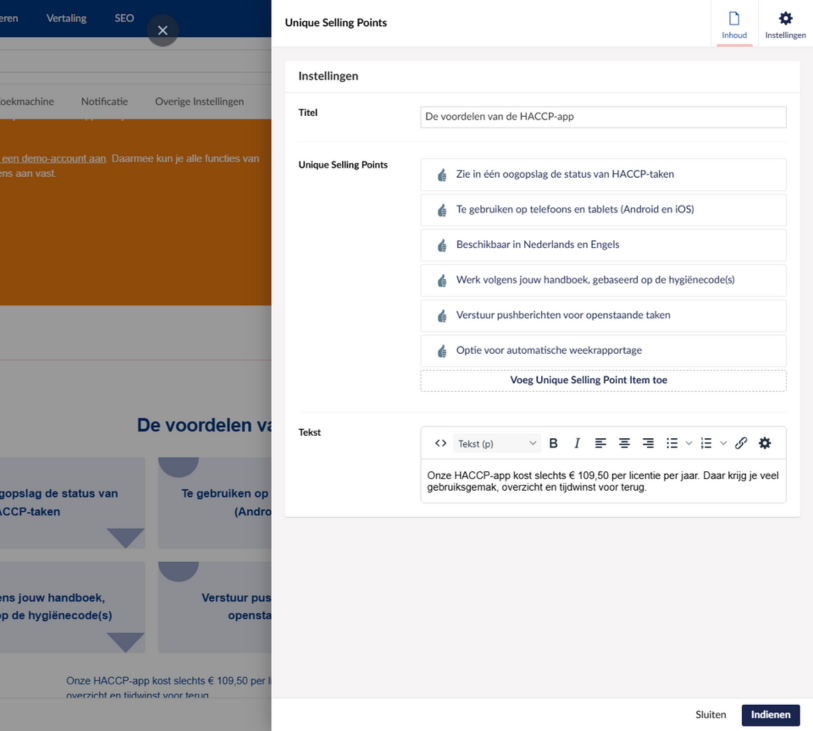Close the side panel with X button
The image size is (813, 731).
(163, 30)
